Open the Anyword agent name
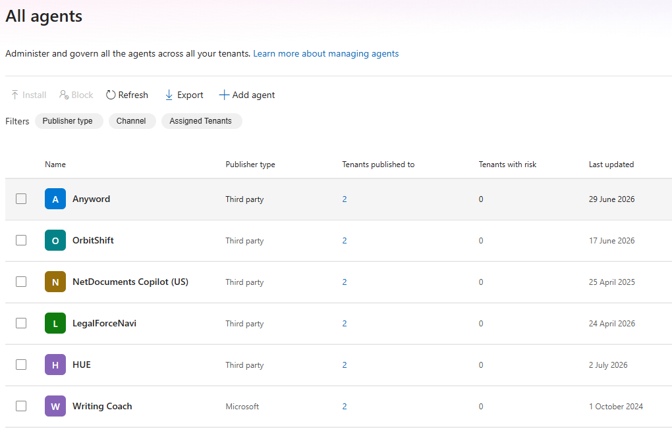 point(91,199)
